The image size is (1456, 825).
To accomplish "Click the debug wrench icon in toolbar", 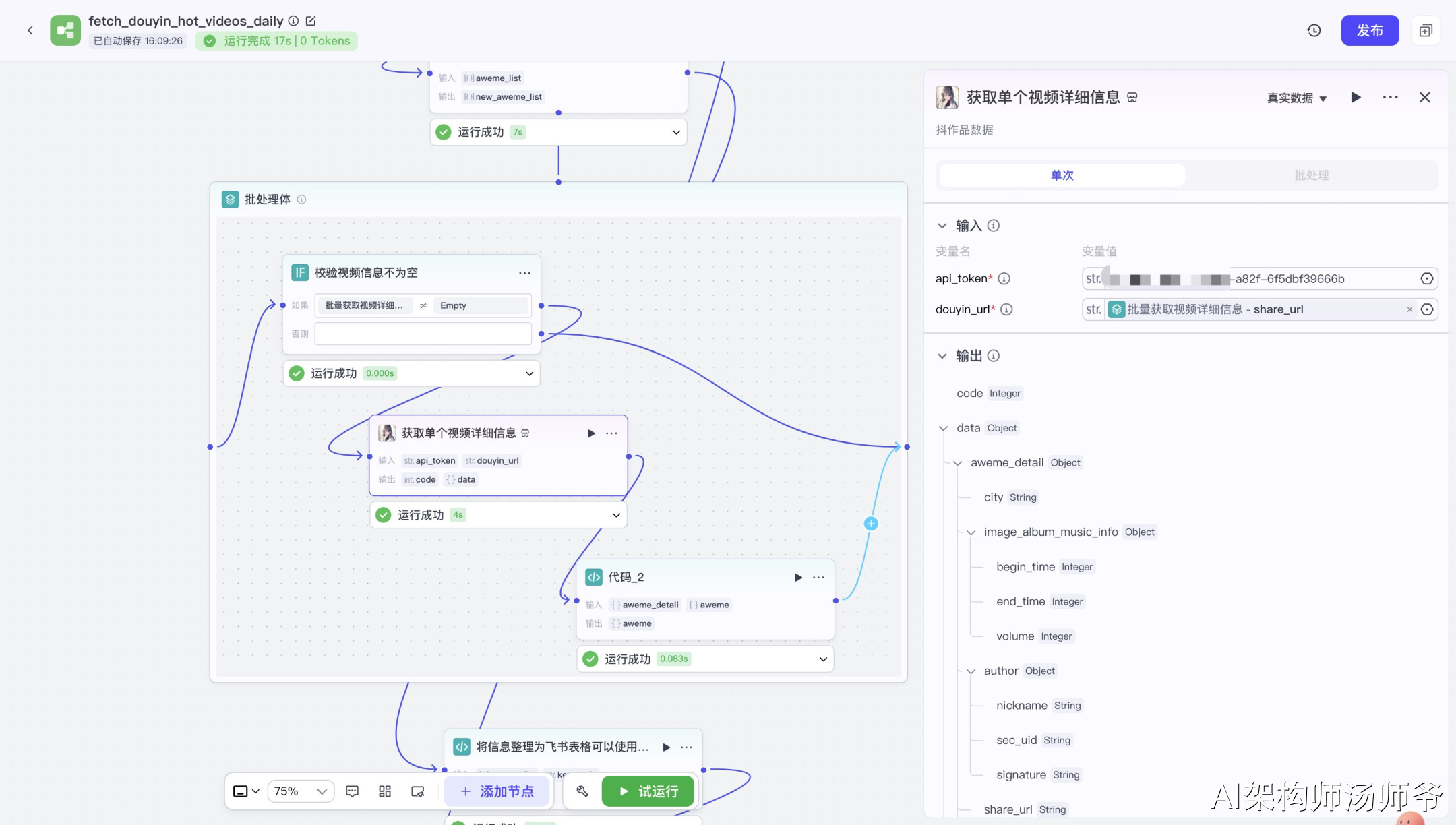I will coord(582,791).
